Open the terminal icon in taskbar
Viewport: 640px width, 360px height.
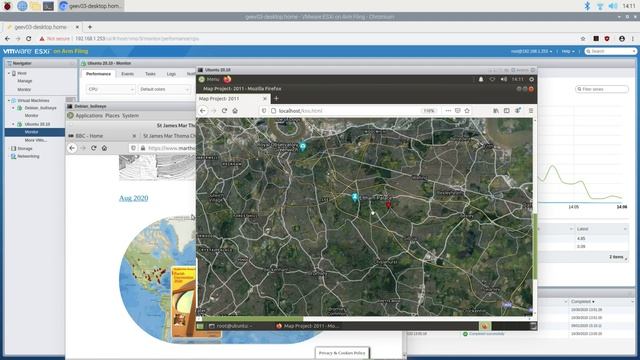pos(48,6)
